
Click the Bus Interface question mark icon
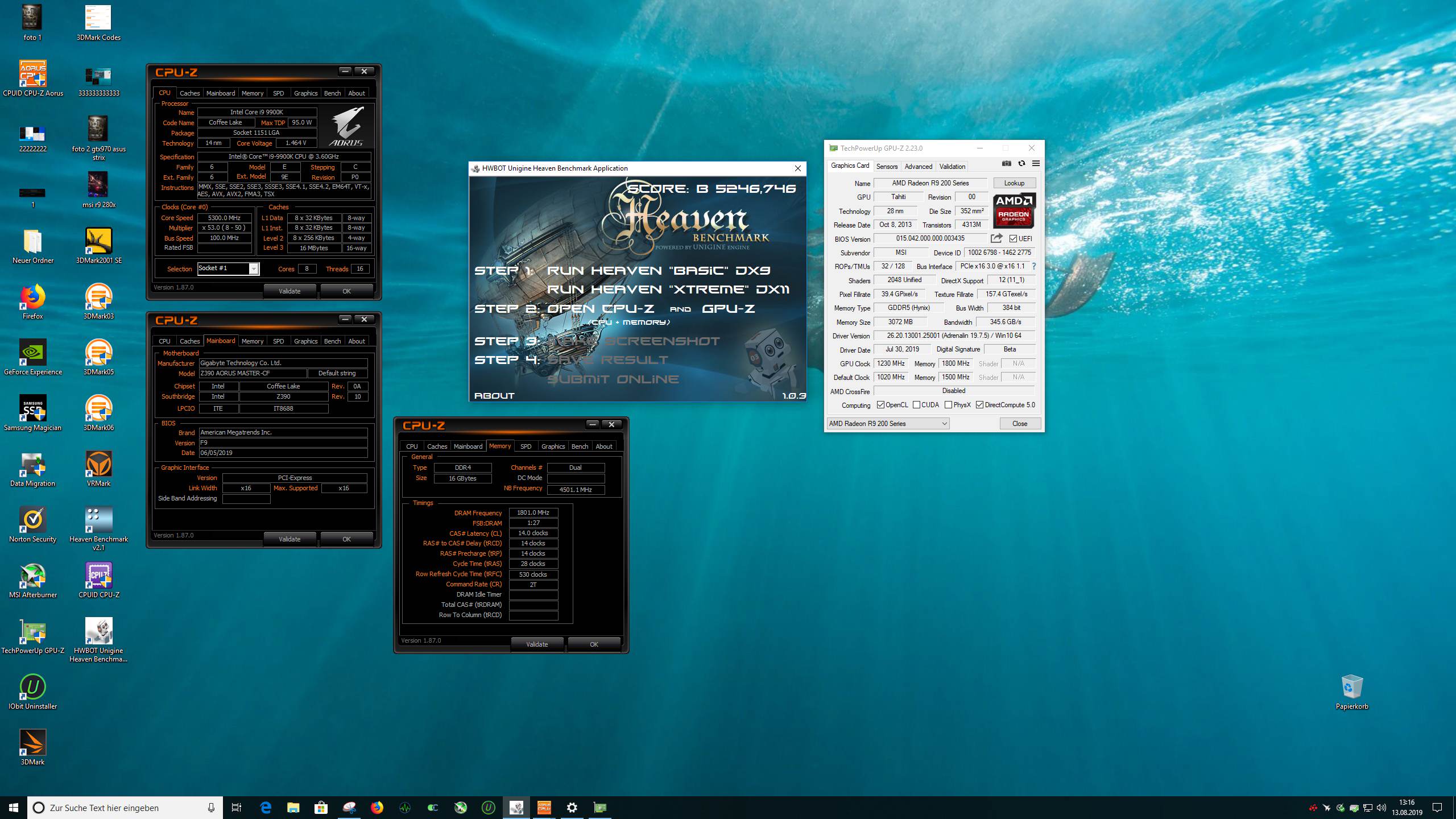coord(1033,266)
